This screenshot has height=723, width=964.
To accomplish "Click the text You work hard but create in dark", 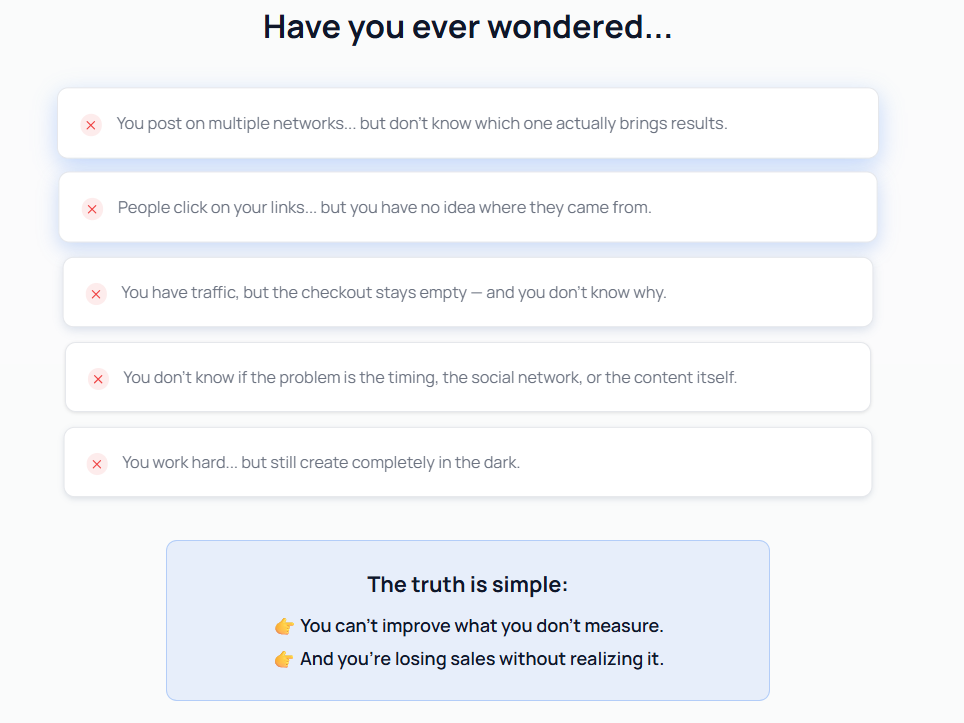I will [x=321, y=462].
